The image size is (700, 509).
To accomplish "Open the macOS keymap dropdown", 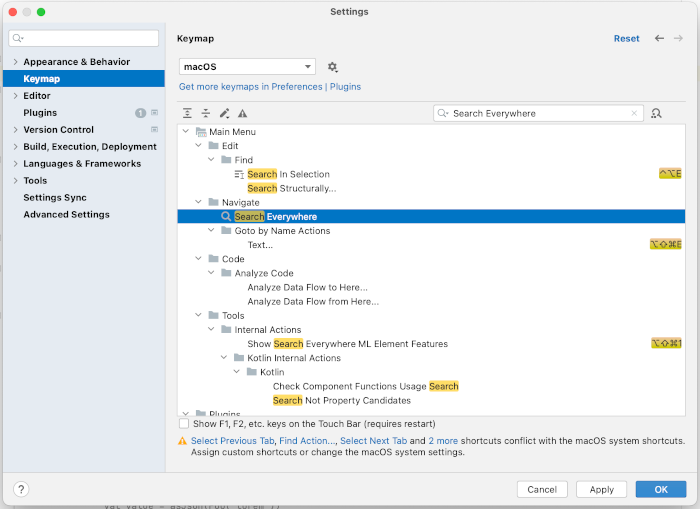I will [x=247, y=67].
